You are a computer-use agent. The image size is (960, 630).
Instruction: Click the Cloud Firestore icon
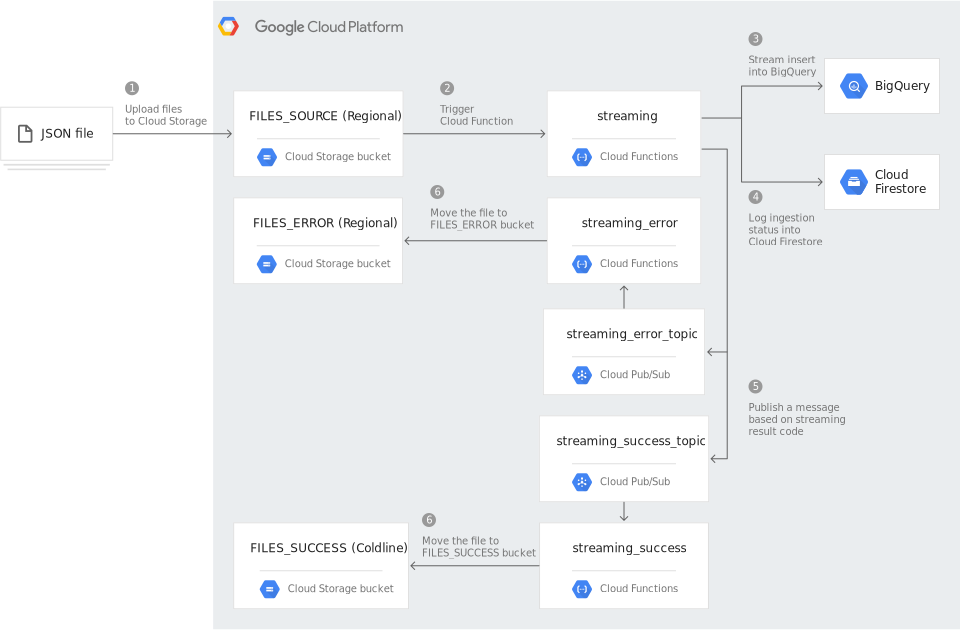[853, 182]
